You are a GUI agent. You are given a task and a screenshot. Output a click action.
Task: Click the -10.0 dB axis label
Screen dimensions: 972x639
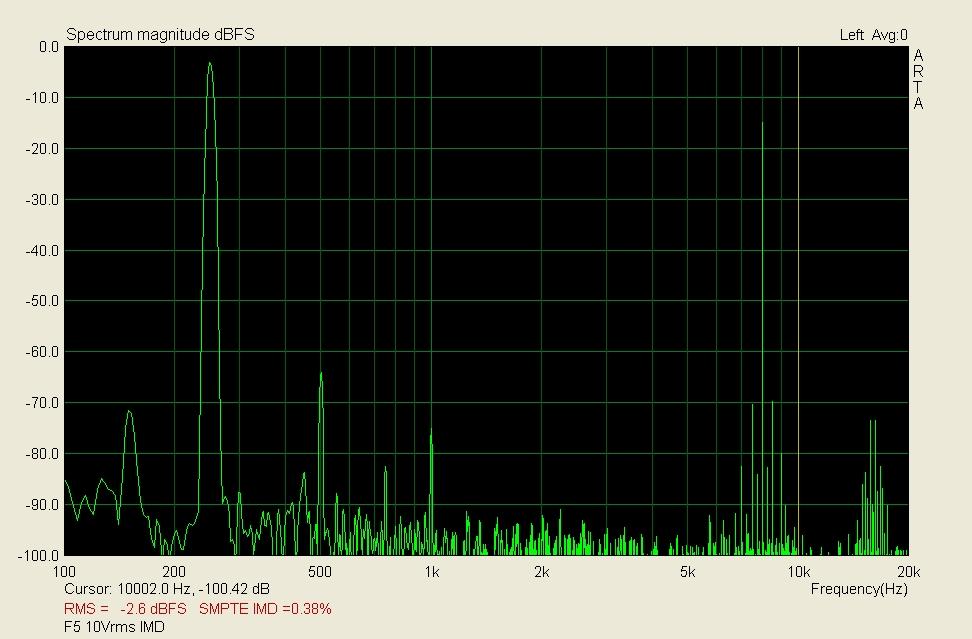42,98
